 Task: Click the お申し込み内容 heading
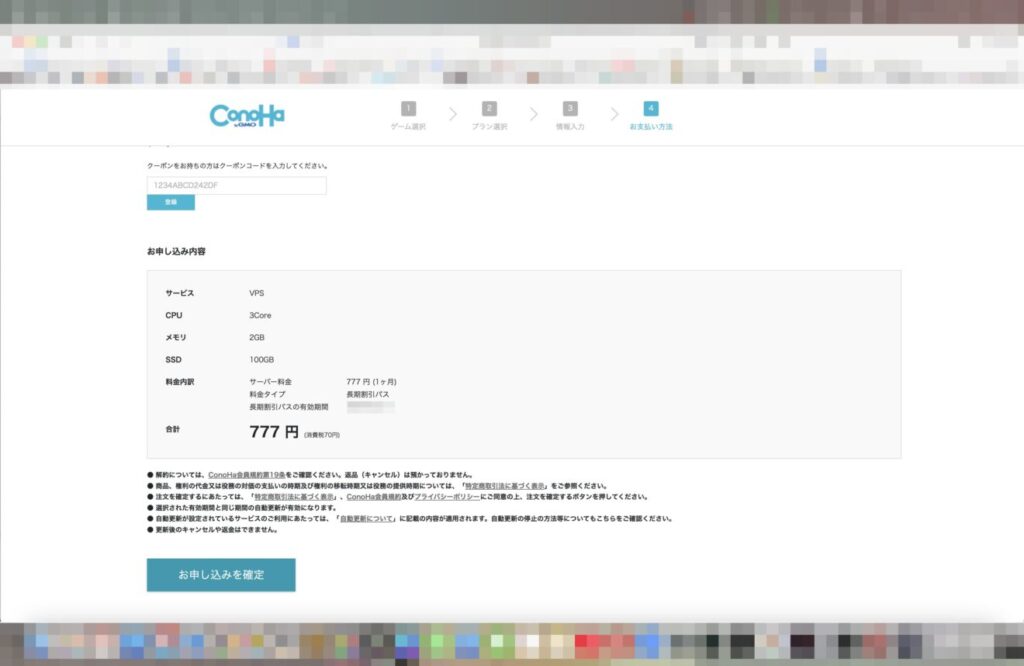176,251
